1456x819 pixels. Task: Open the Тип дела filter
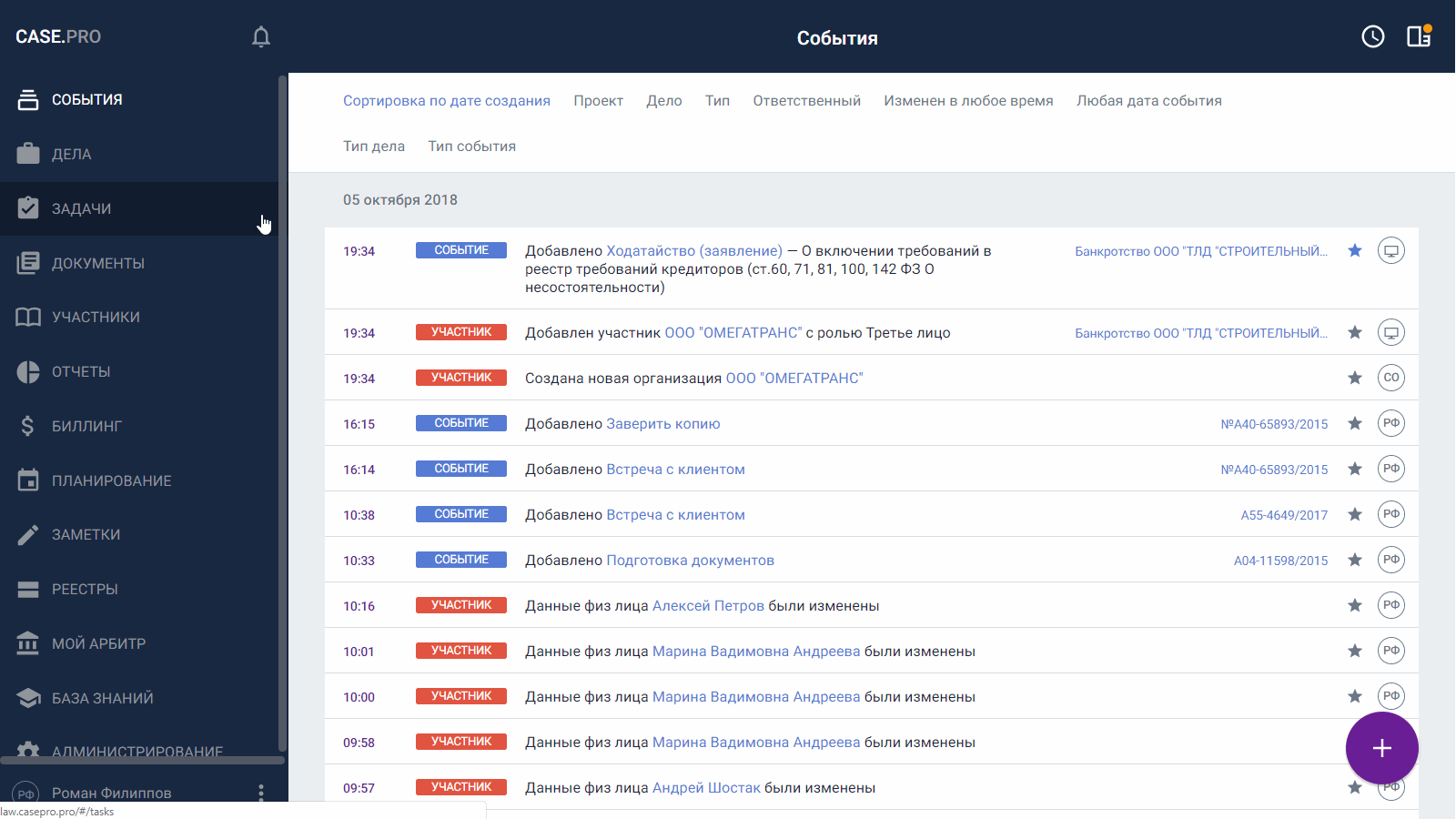pos(374,147)
